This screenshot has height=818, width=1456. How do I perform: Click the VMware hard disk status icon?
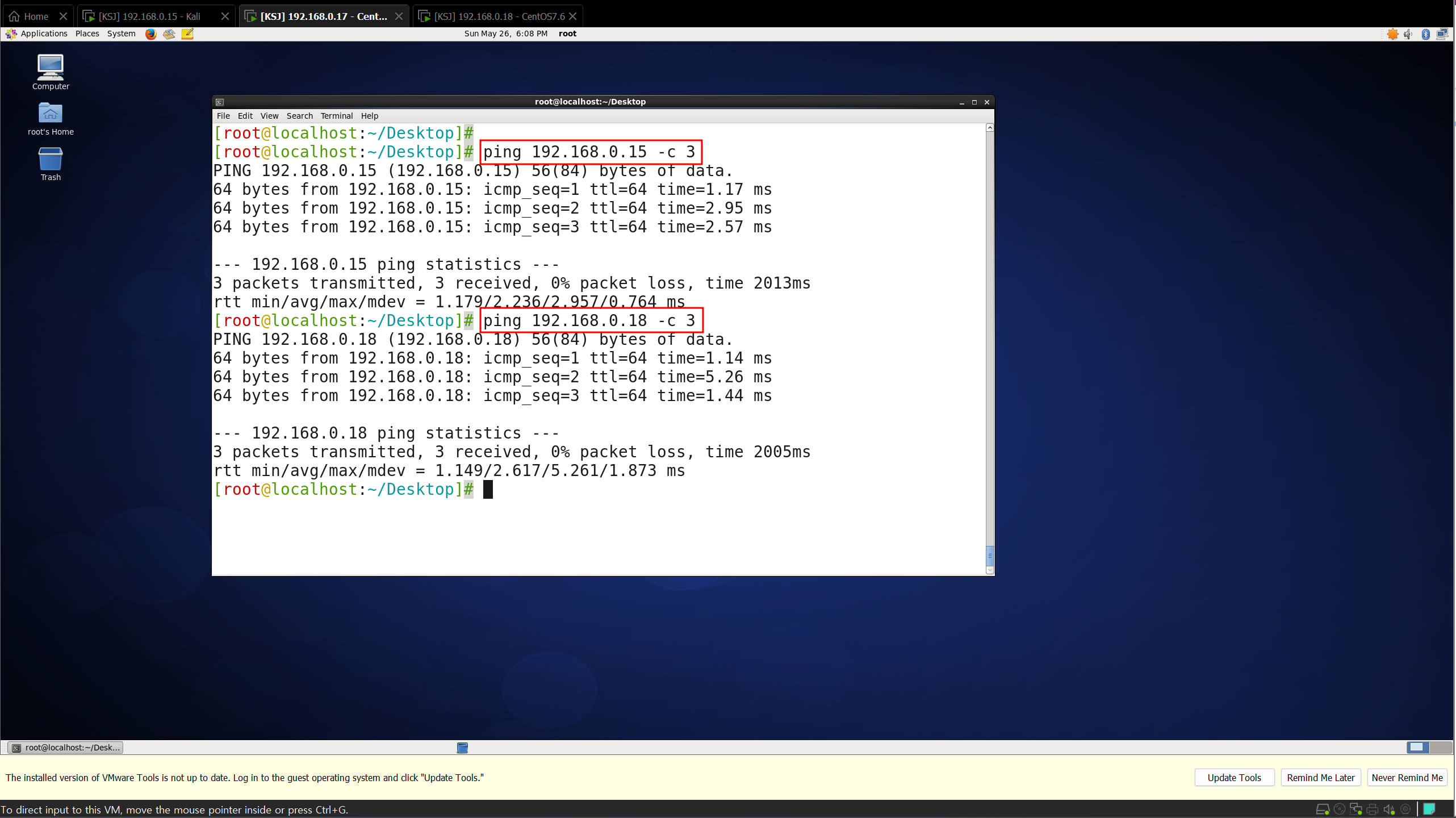pos(1322,809)
